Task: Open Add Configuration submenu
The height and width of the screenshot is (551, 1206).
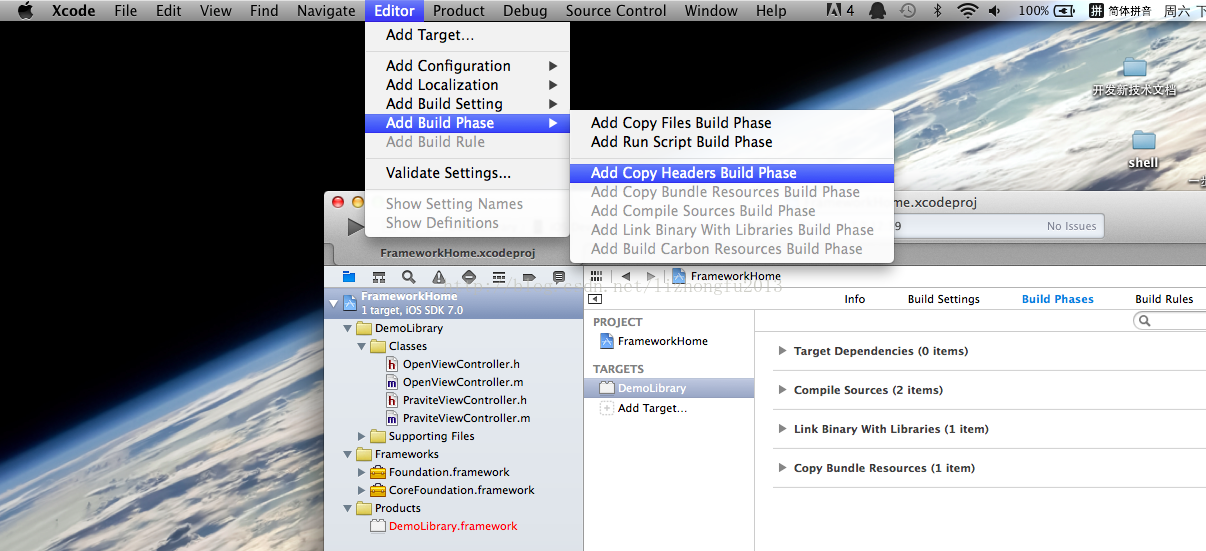Action: pyautogui.click(x=467, y=66)
